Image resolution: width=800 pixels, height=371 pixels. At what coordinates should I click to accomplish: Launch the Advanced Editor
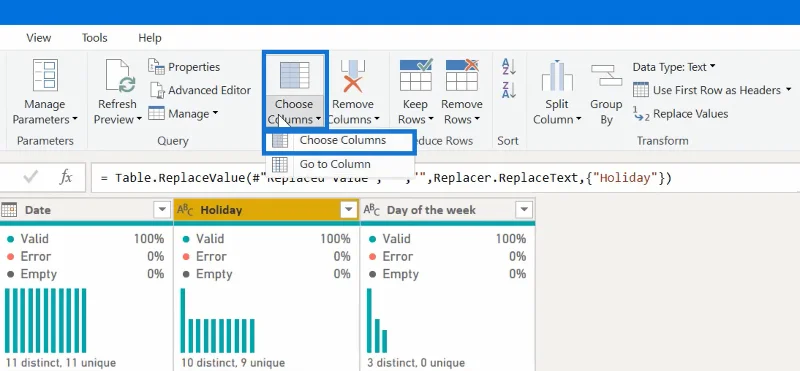click(200, 90)
